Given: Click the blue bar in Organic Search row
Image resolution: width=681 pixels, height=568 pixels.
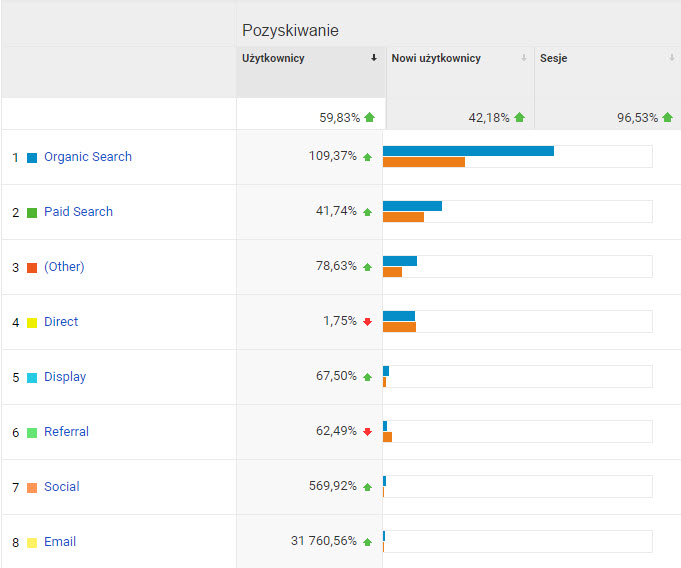Looking at the screenshot, I should [x=468, y=151].
